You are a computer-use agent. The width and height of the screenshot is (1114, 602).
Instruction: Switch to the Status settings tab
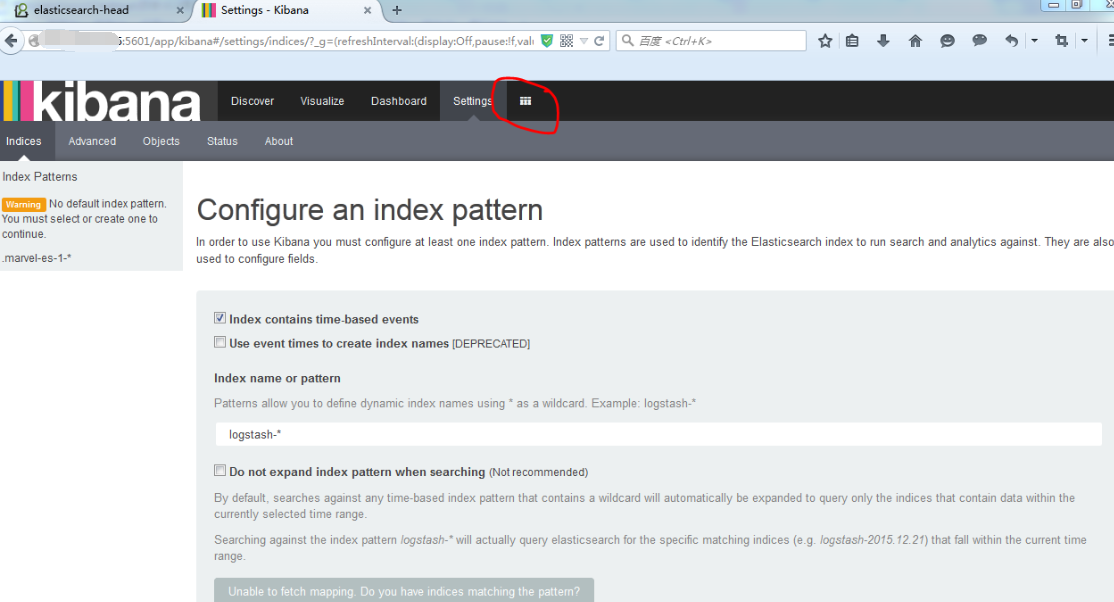pyautogui.click(x=222, y=141)
